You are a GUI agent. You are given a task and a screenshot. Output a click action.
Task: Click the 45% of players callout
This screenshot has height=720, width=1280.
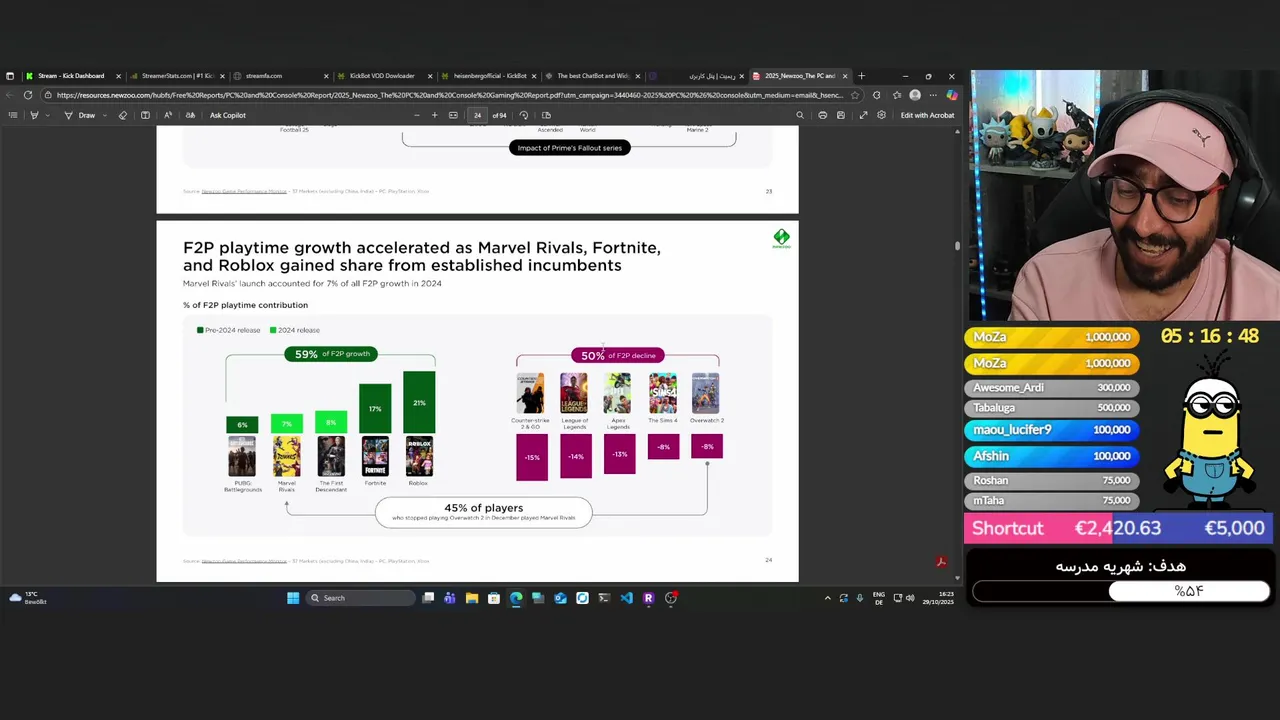tap(483, 512)
